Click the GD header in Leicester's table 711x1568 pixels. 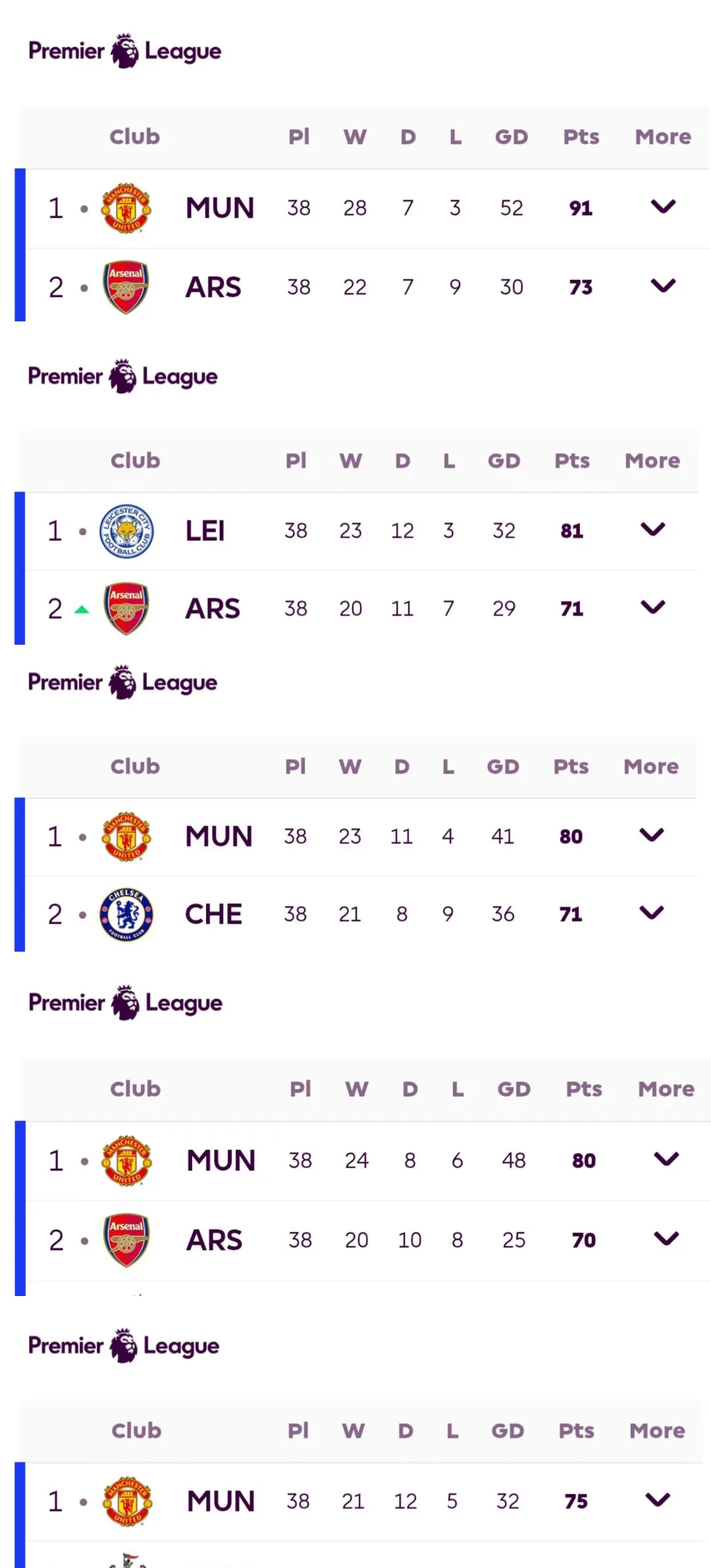504,461
